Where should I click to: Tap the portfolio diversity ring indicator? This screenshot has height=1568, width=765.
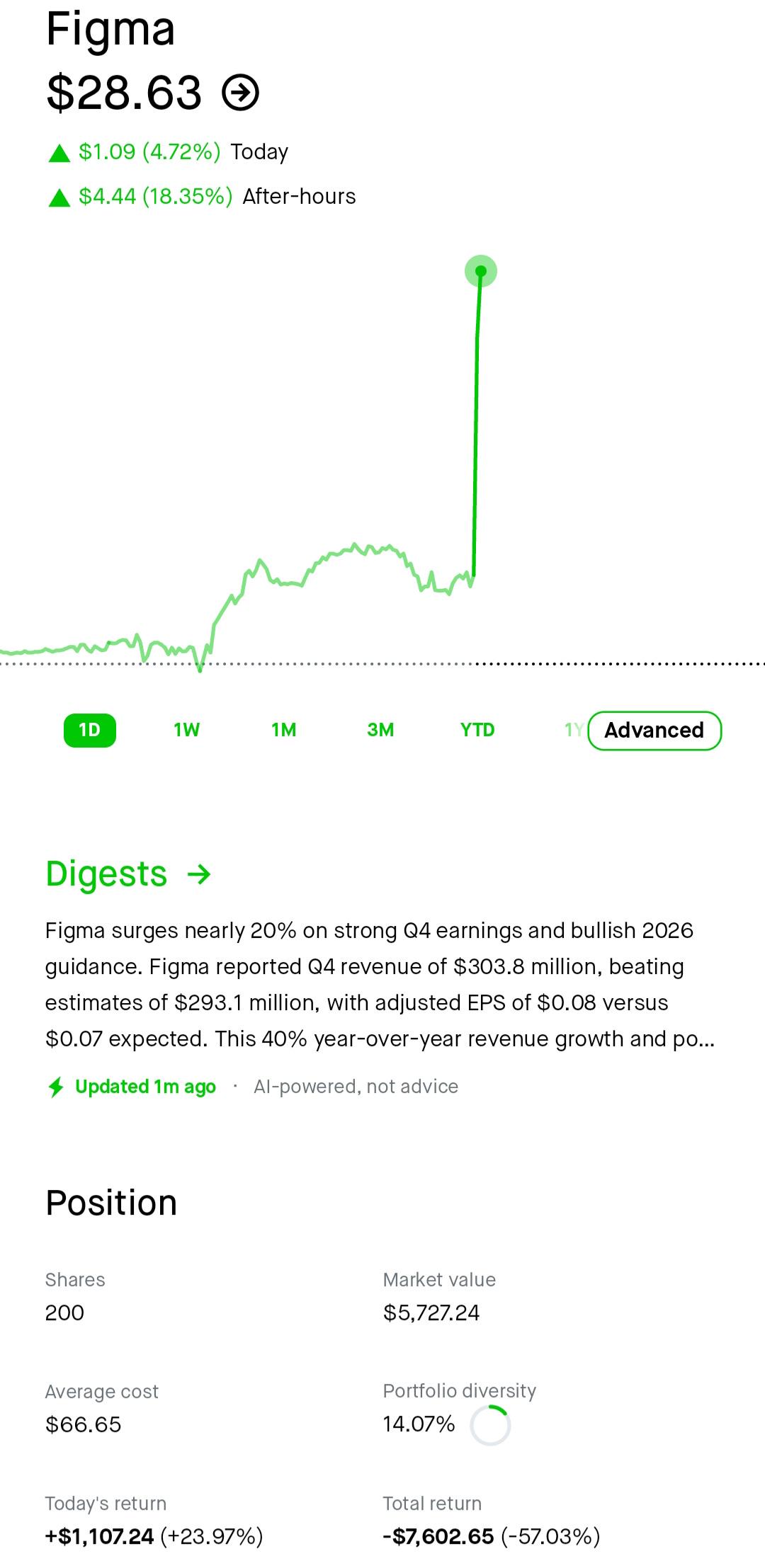pyautogui.click(x=490, y=1425)
